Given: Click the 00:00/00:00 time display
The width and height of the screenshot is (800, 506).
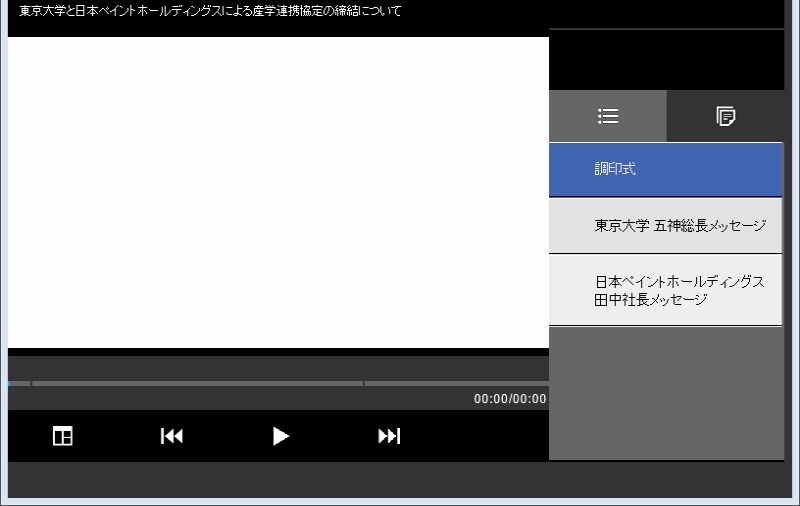Looking at the screenshot, I should [x=510, y=399].
